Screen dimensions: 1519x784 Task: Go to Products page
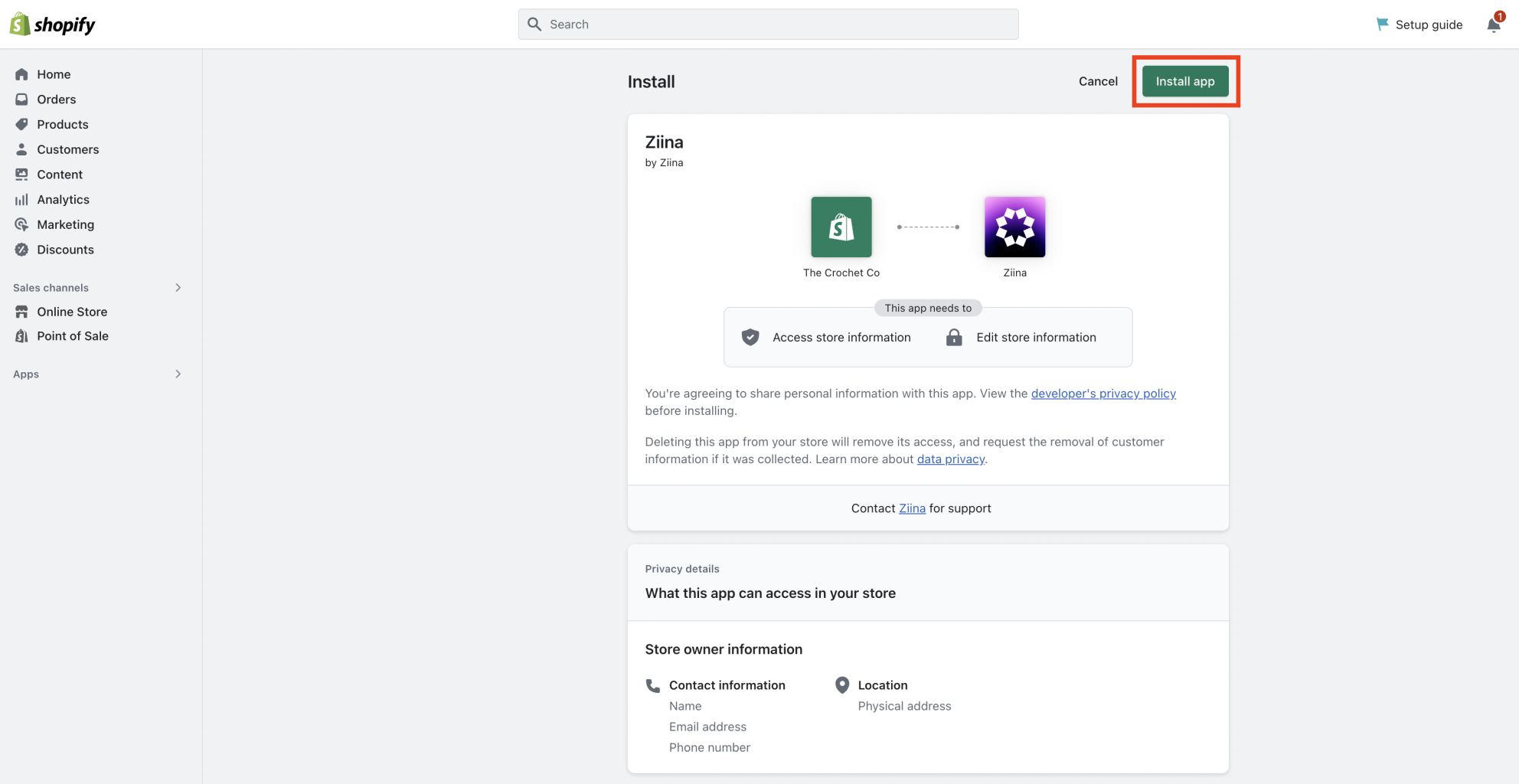(x=63, y=124)
